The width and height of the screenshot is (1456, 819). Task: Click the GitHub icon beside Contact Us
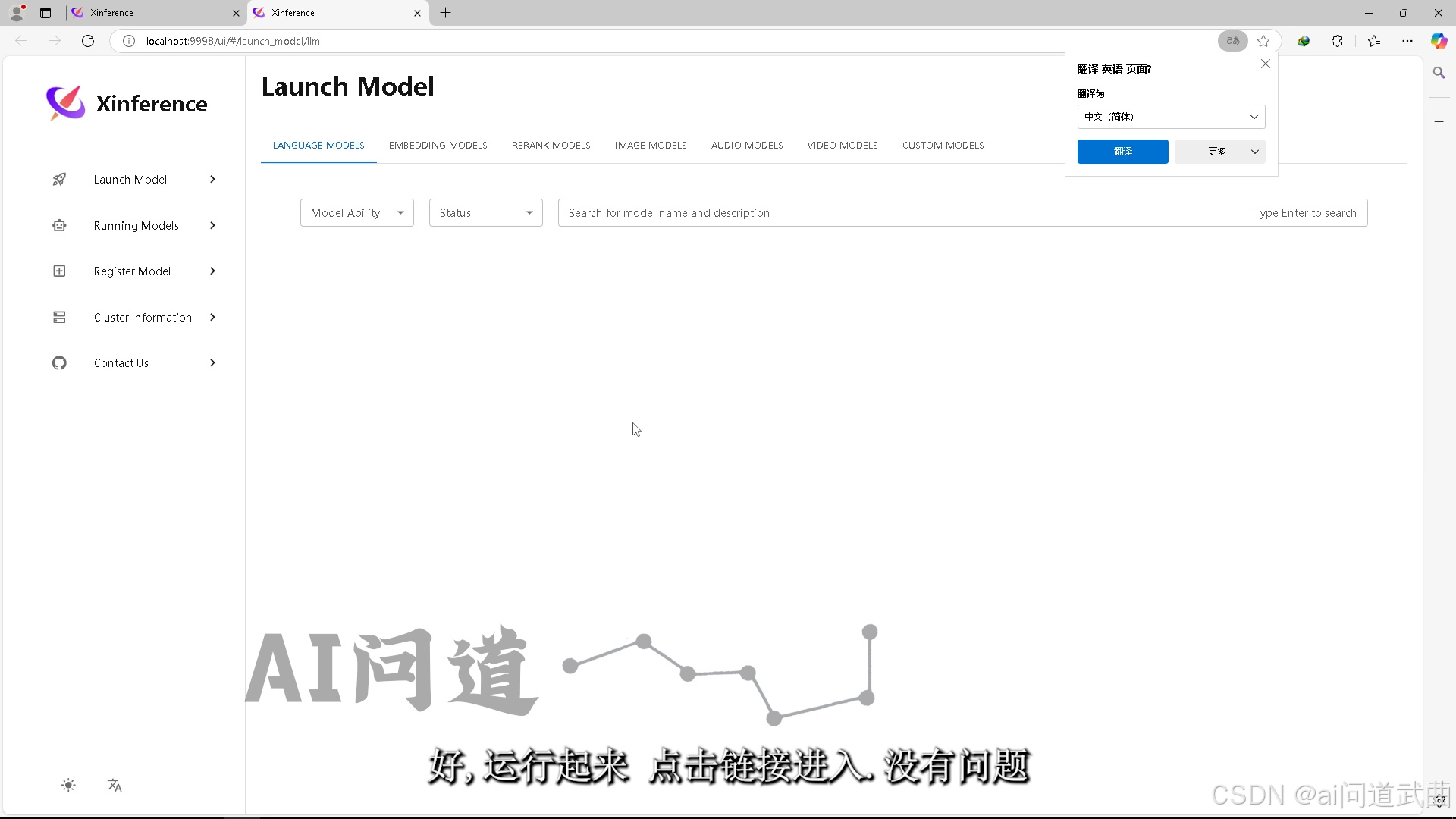[x=59, y=363]
